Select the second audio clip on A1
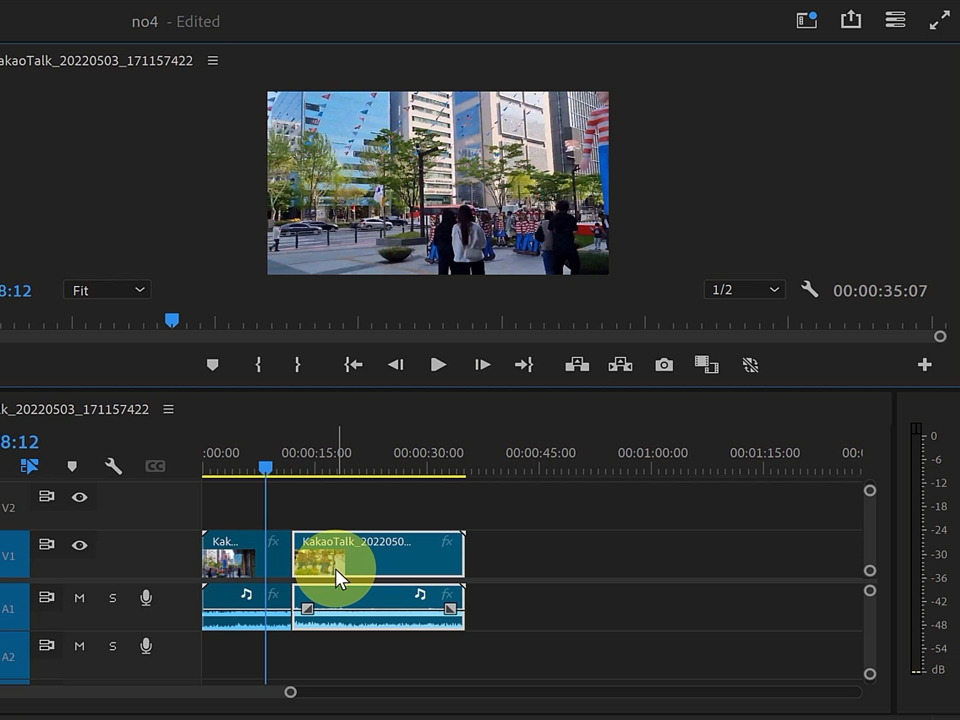Screen dimensions: 960x720 [378, 607]
